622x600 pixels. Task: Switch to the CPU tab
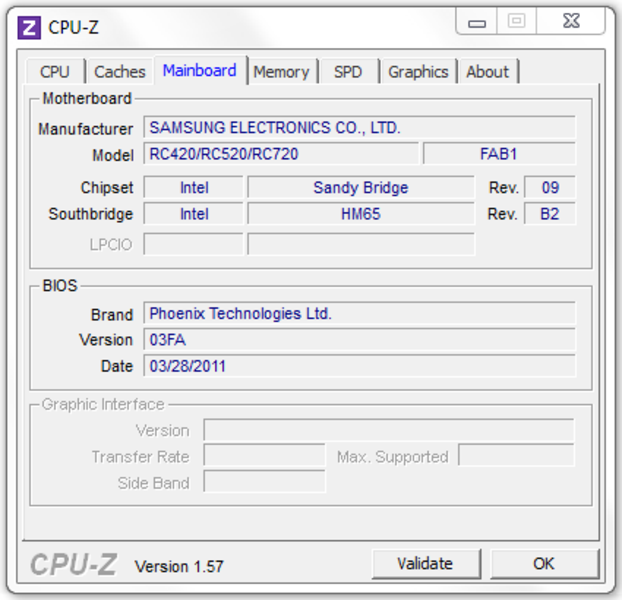[x=55, y=72]
